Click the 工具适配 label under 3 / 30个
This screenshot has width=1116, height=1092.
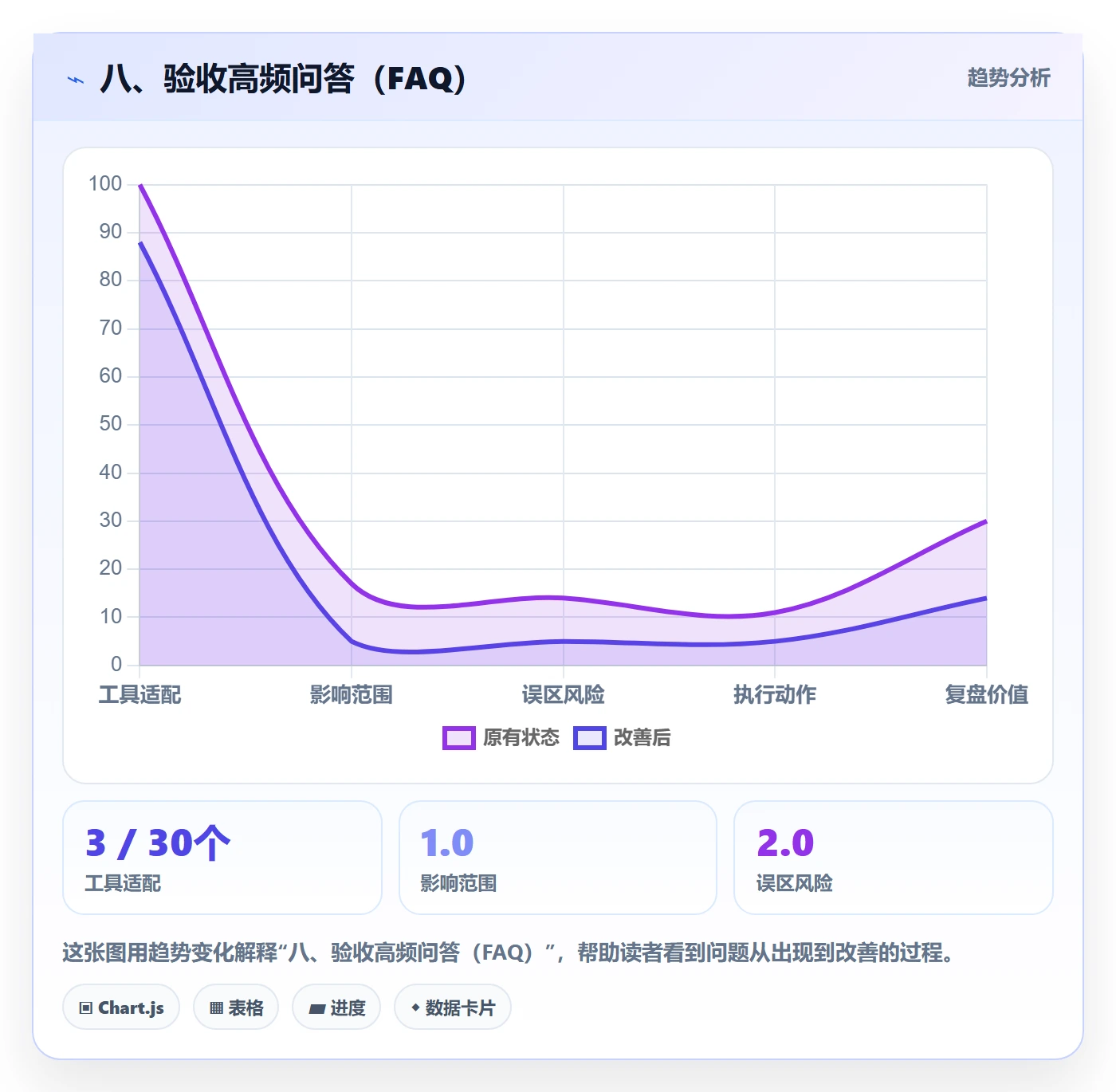(x=124, y=883)
